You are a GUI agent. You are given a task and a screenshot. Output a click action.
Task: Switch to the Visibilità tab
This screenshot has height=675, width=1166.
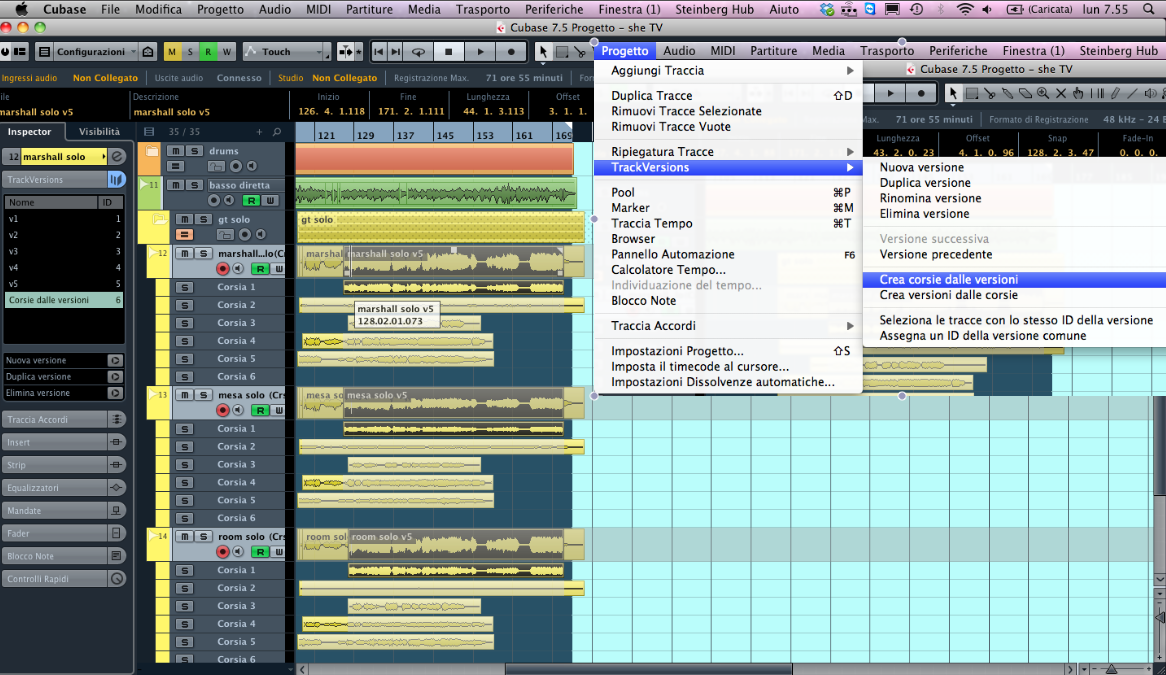click(x=99, y=132)
